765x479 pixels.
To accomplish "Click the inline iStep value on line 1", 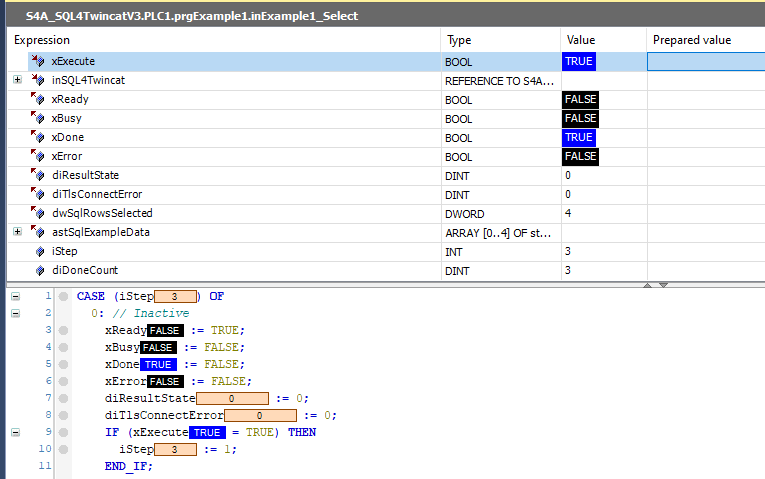I will click(x=175, y=297).
